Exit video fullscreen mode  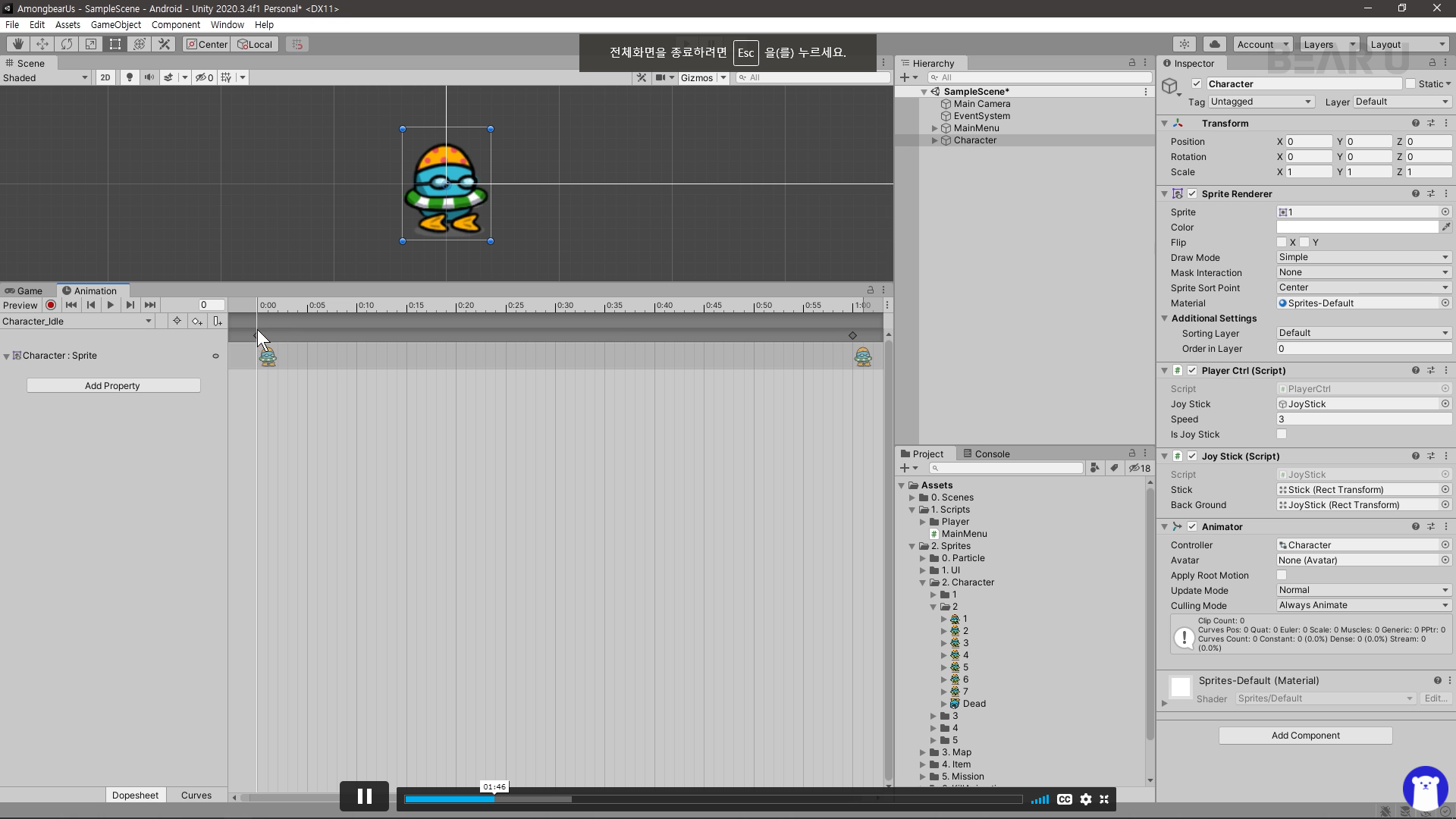(1104, 799)
